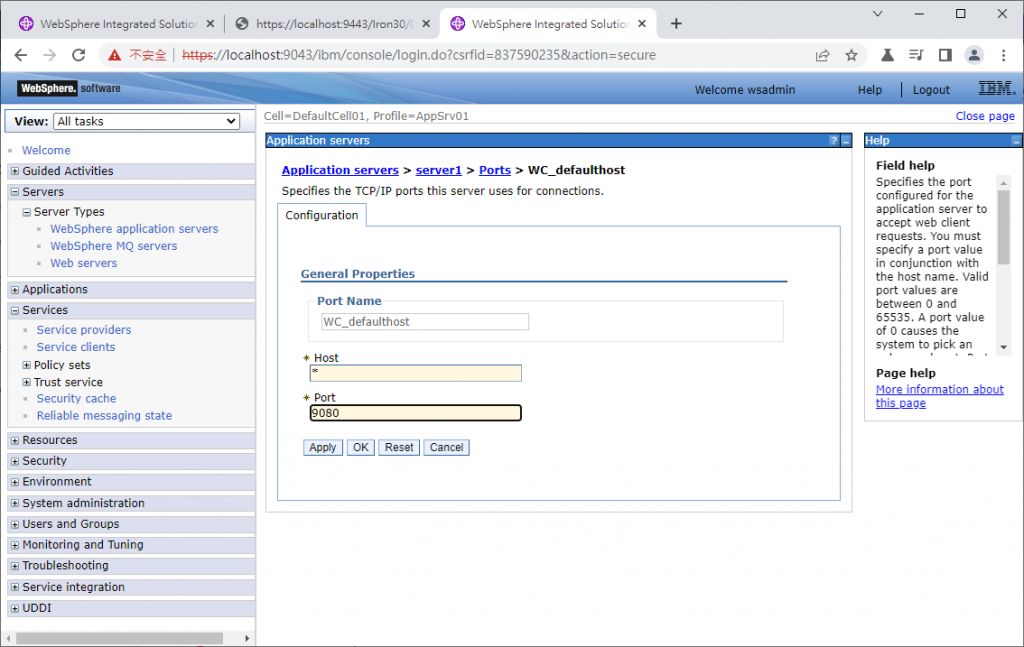Open a new browser tab
The height and width of the screenshot is (647, 1024).
(676, 24)
